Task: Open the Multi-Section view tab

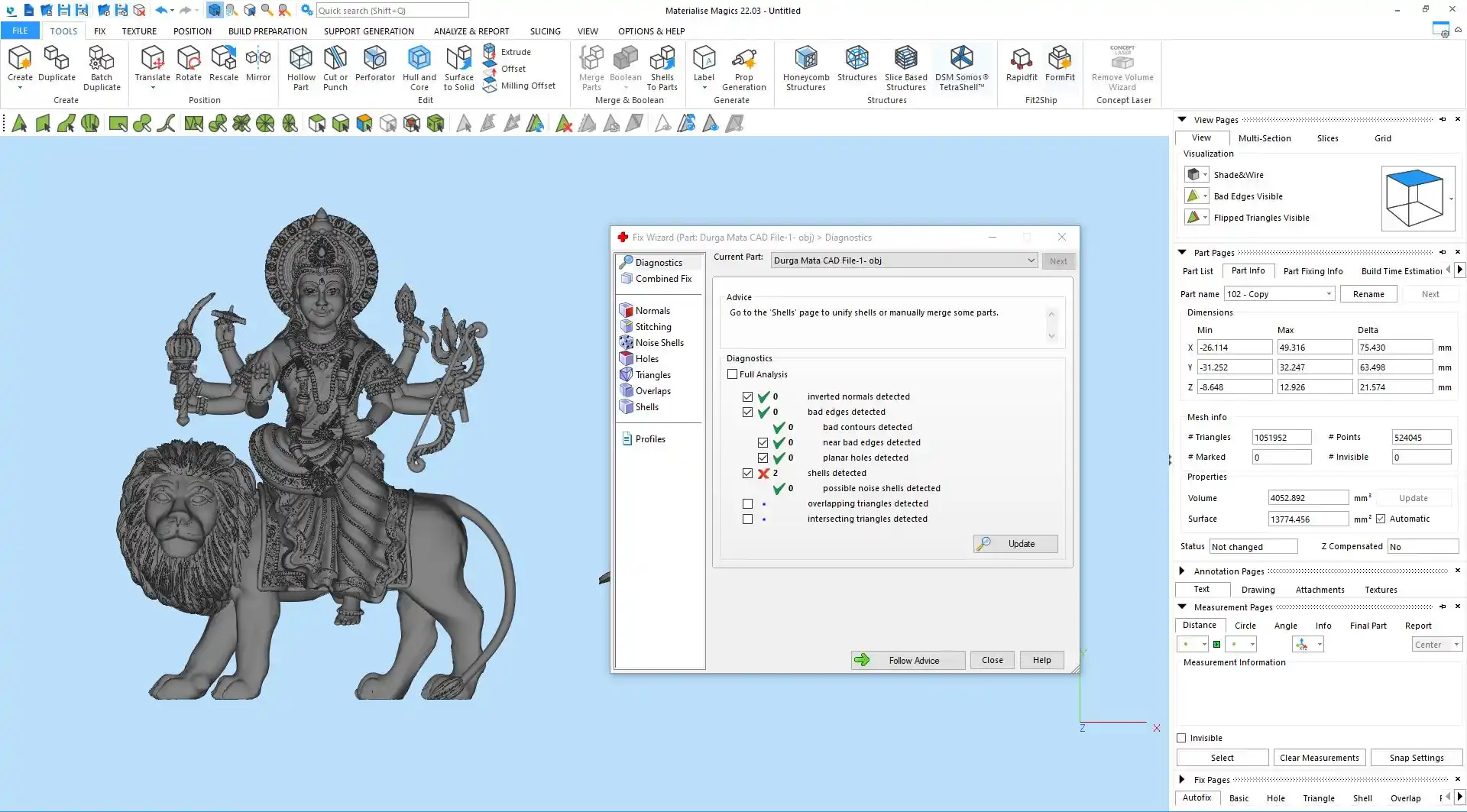Action: [1264, 138]
